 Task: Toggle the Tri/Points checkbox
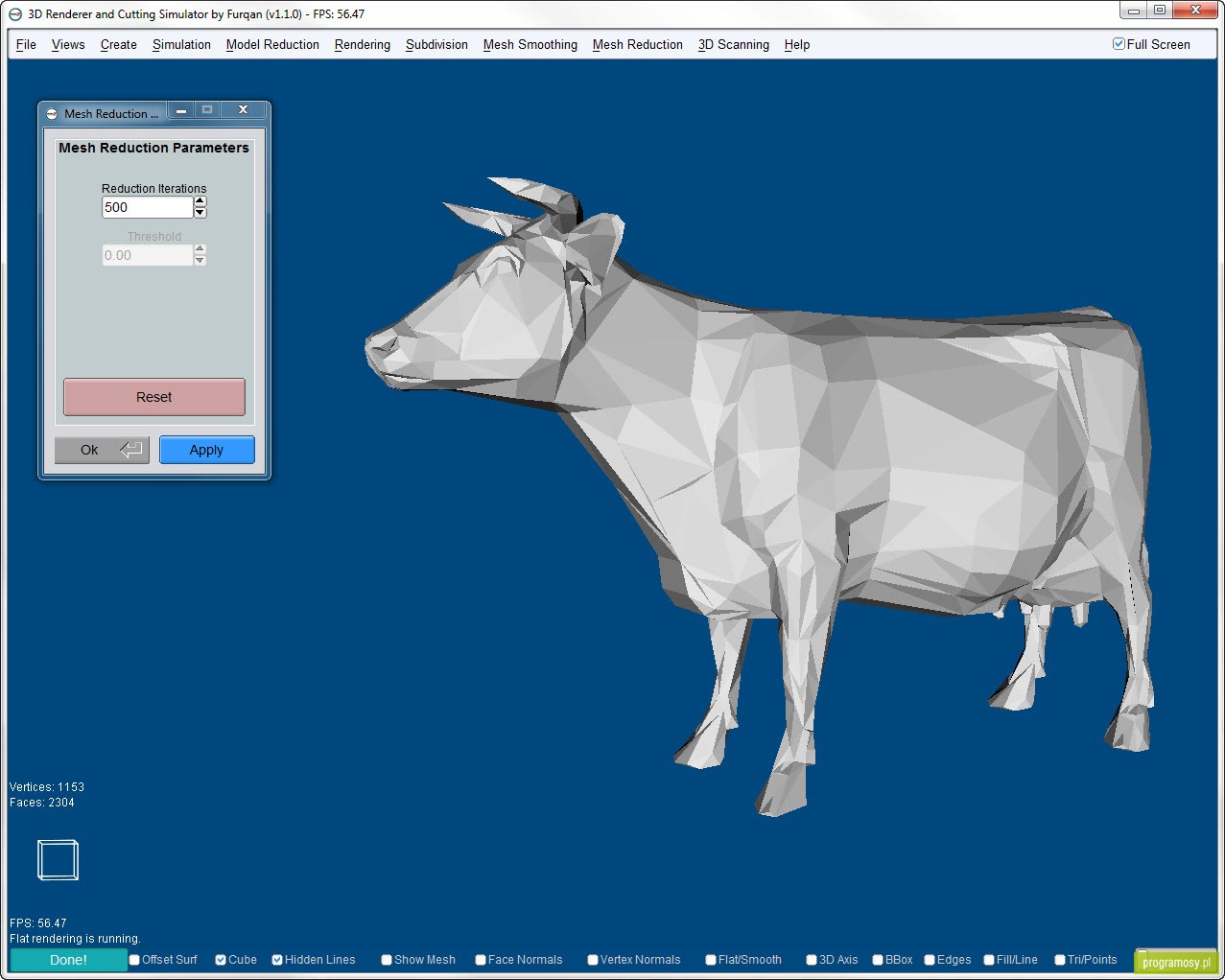click(x=1060, y=960)
